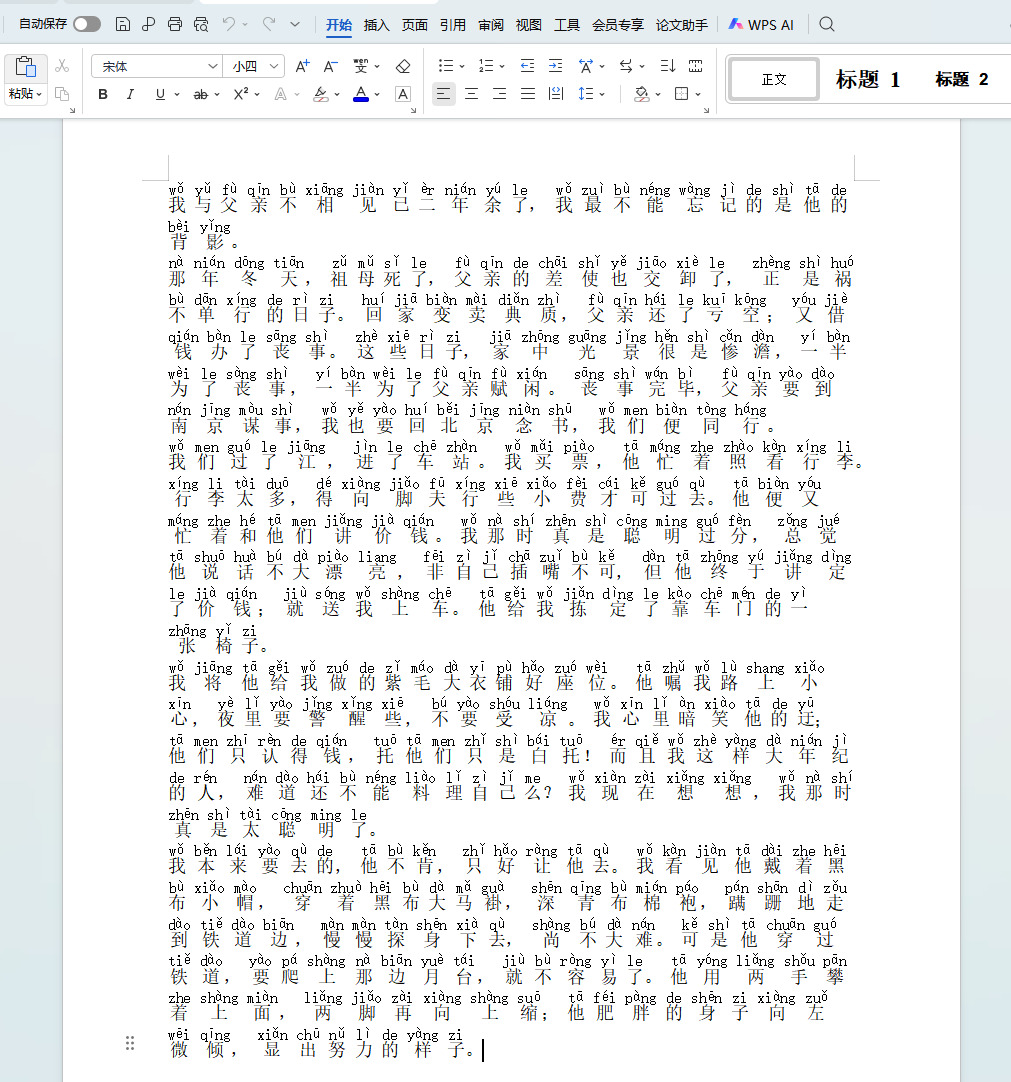The width and height of the screenshot is (1011, 1082).
Task: Toggle center paragraph alignment
Action: coord(471,94)
